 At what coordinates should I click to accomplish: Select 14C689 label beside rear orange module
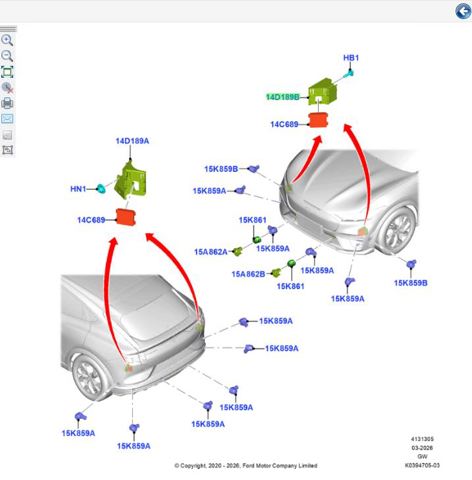click(x=91, y=220)
